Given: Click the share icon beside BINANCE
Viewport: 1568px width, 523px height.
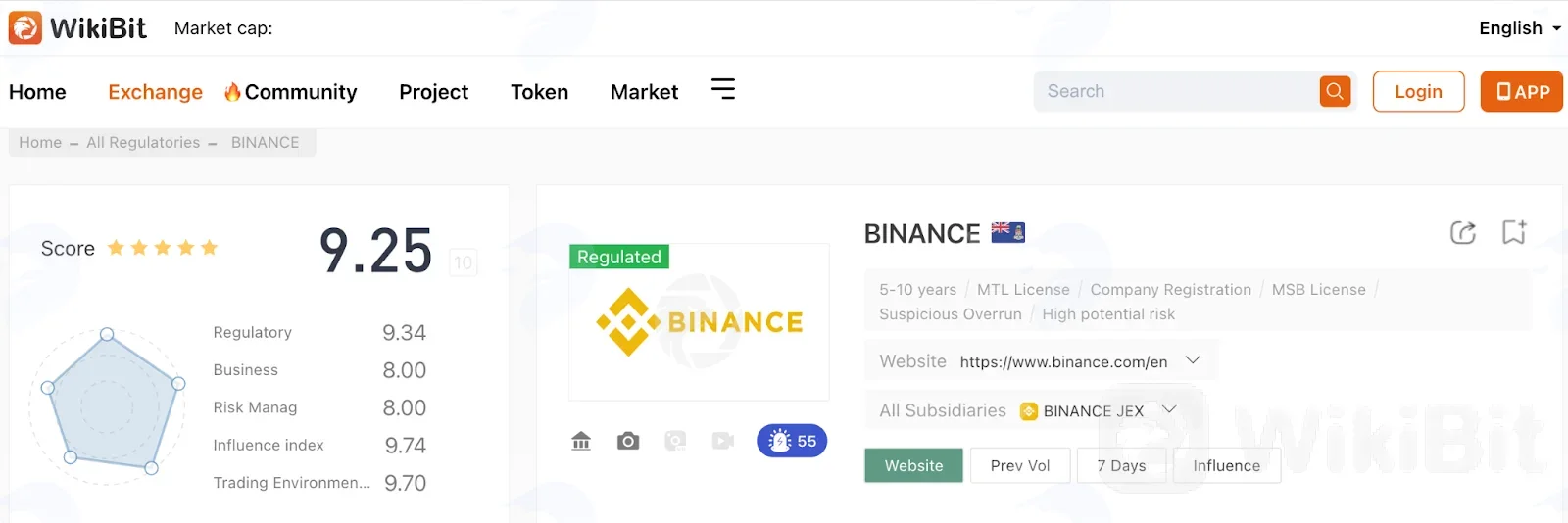Looking at the screenshot, I should pyautogui.click(x=1463, y=232).
